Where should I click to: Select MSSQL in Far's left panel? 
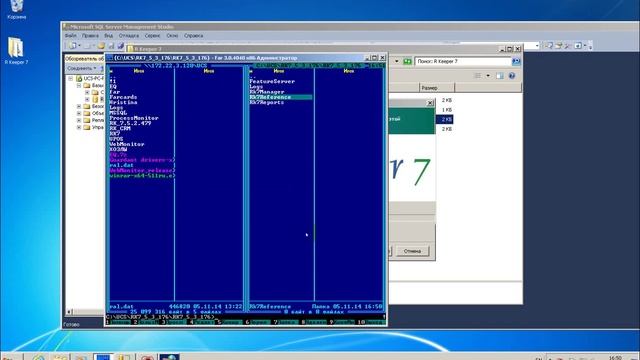(x=118, y=113)
